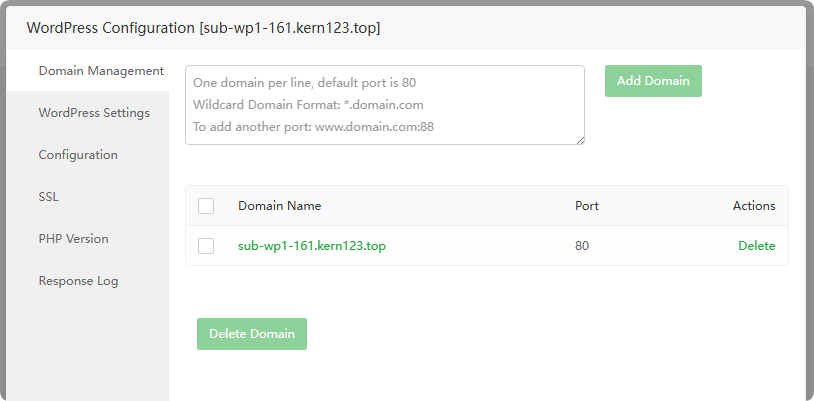This screenshot has height=401, width=814.
Task: Open the Configuration sidebar tab
Action: click(x=78, y=155)
